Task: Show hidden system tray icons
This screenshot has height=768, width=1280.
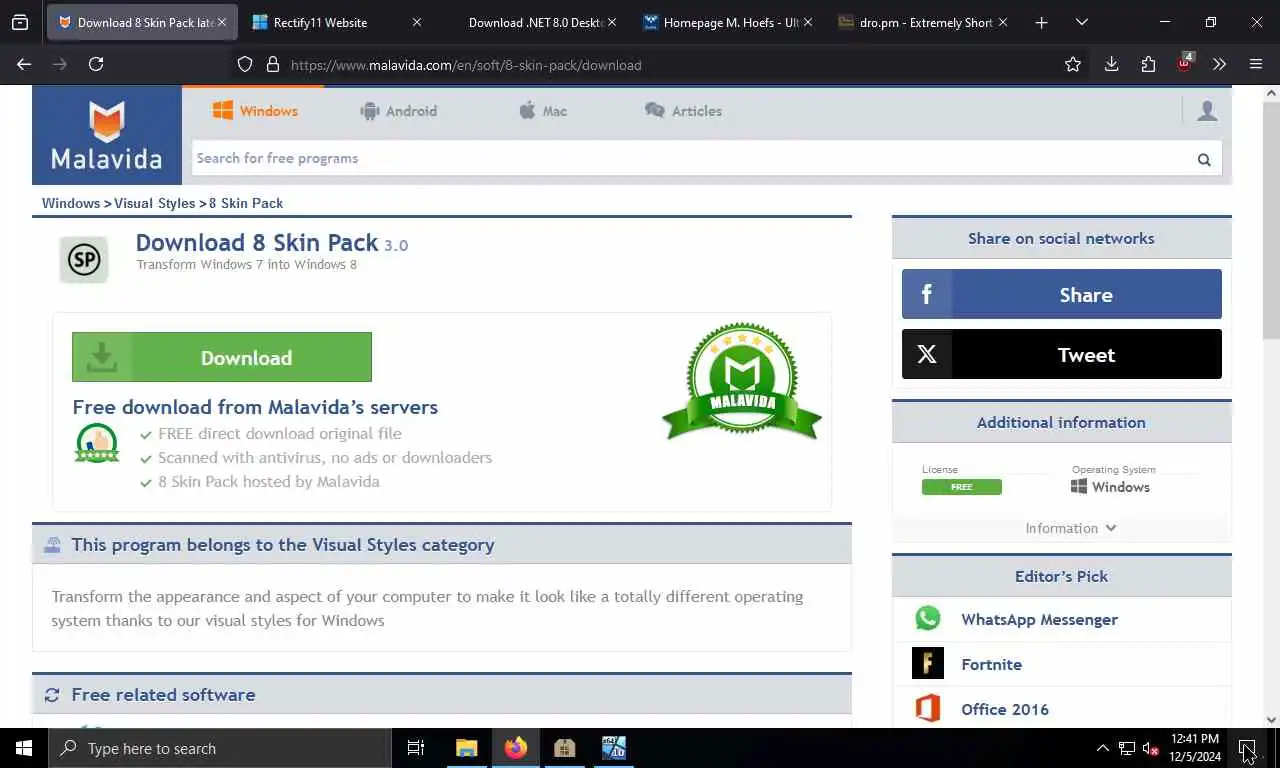Action: coord(1102,748)
